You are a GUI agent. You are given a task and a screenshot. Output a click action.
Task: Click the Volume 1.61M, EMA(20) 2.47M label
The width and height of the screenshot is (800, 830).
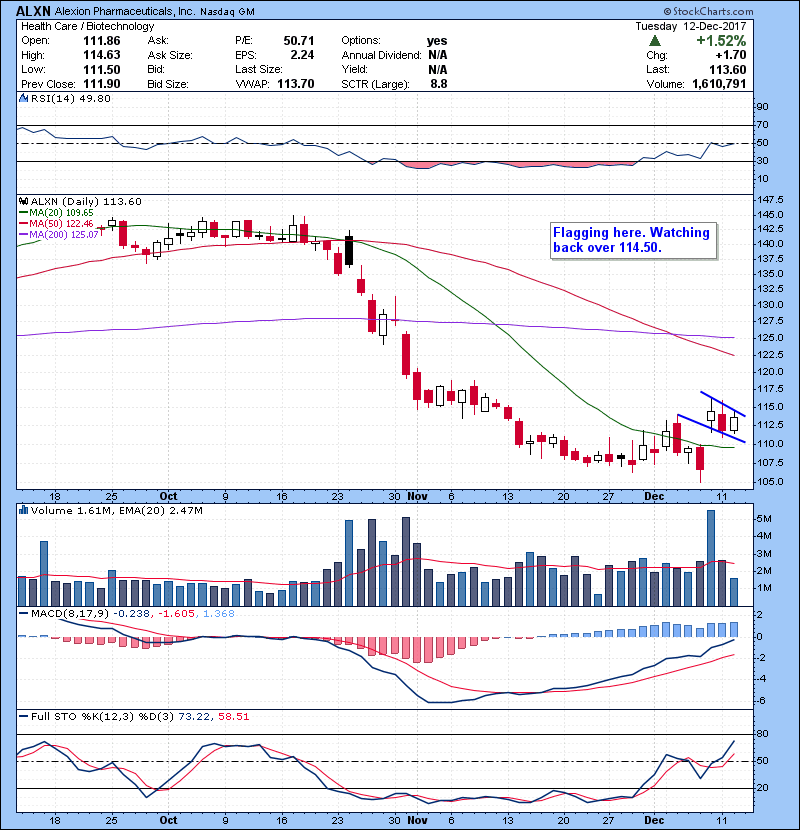[x=116, y=511]
